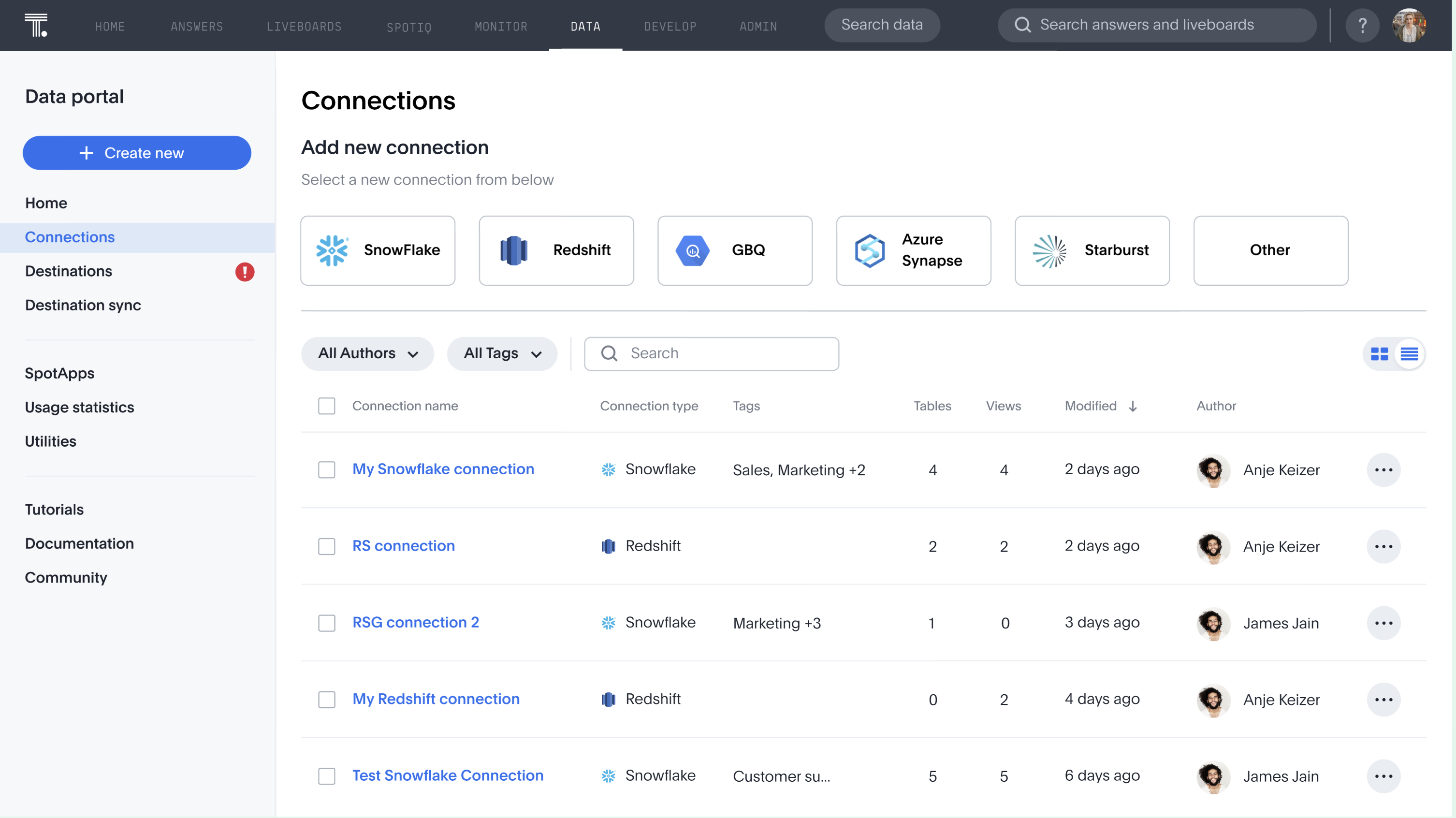Click the ThoughtSpot logo icon

point(36,26)
